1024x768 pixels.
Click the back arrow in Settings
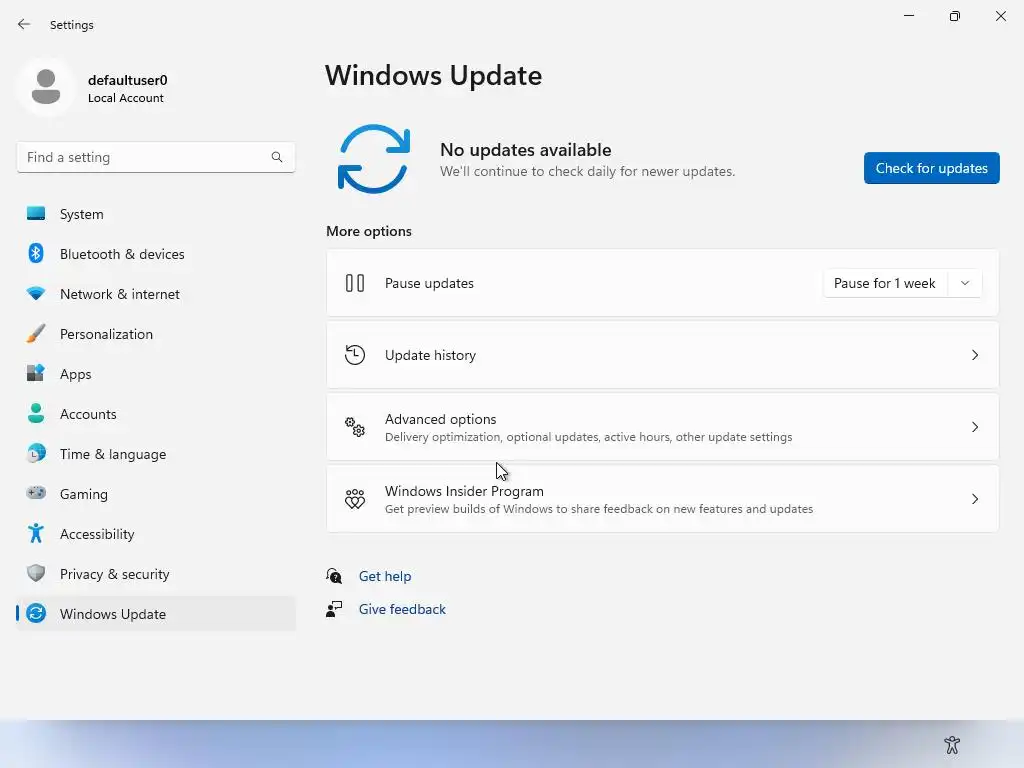[24, 24]
